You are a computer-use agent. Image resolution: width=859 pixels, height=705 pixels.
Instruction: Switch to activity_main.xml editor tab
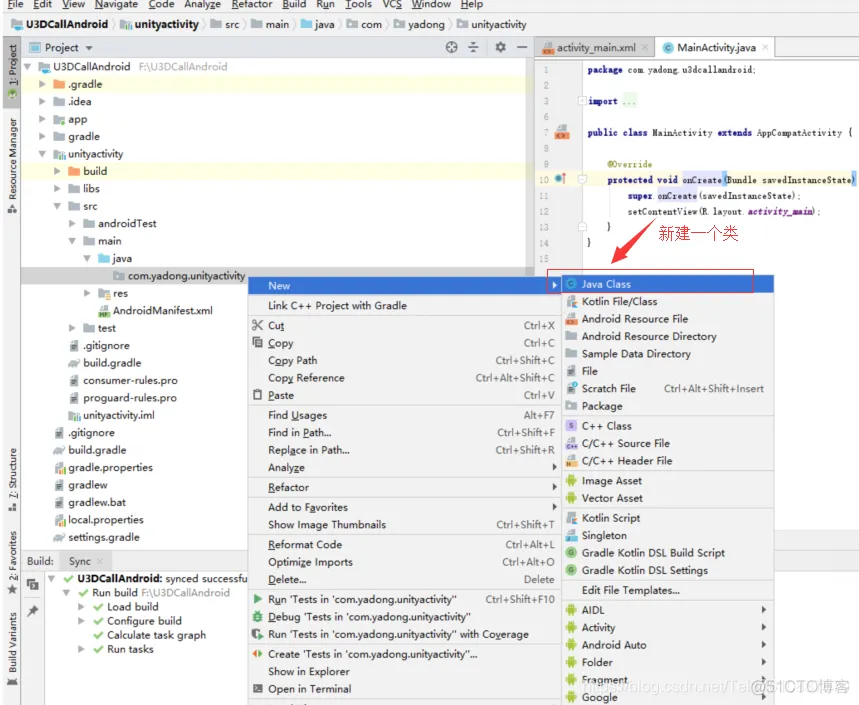click(595, 48)
